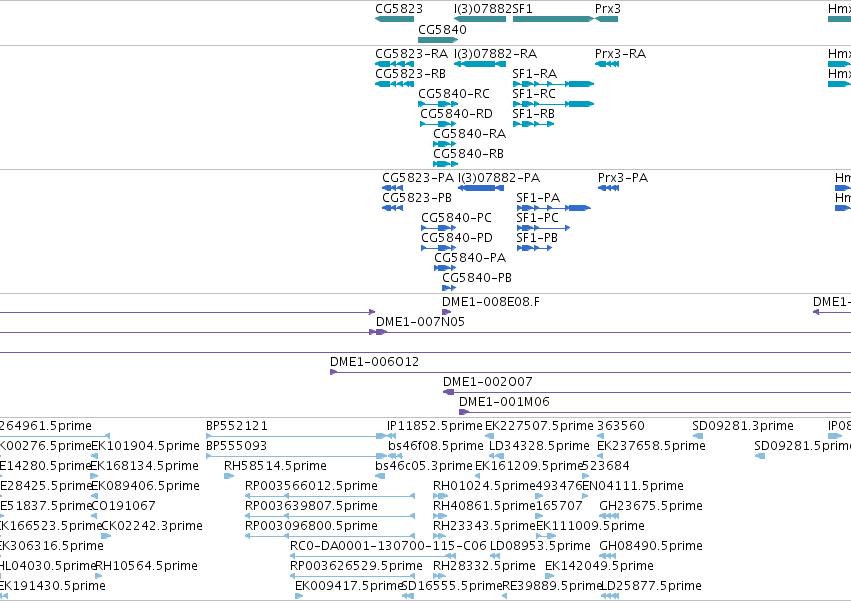Select EST SD09281.3prime

point(698,436)
